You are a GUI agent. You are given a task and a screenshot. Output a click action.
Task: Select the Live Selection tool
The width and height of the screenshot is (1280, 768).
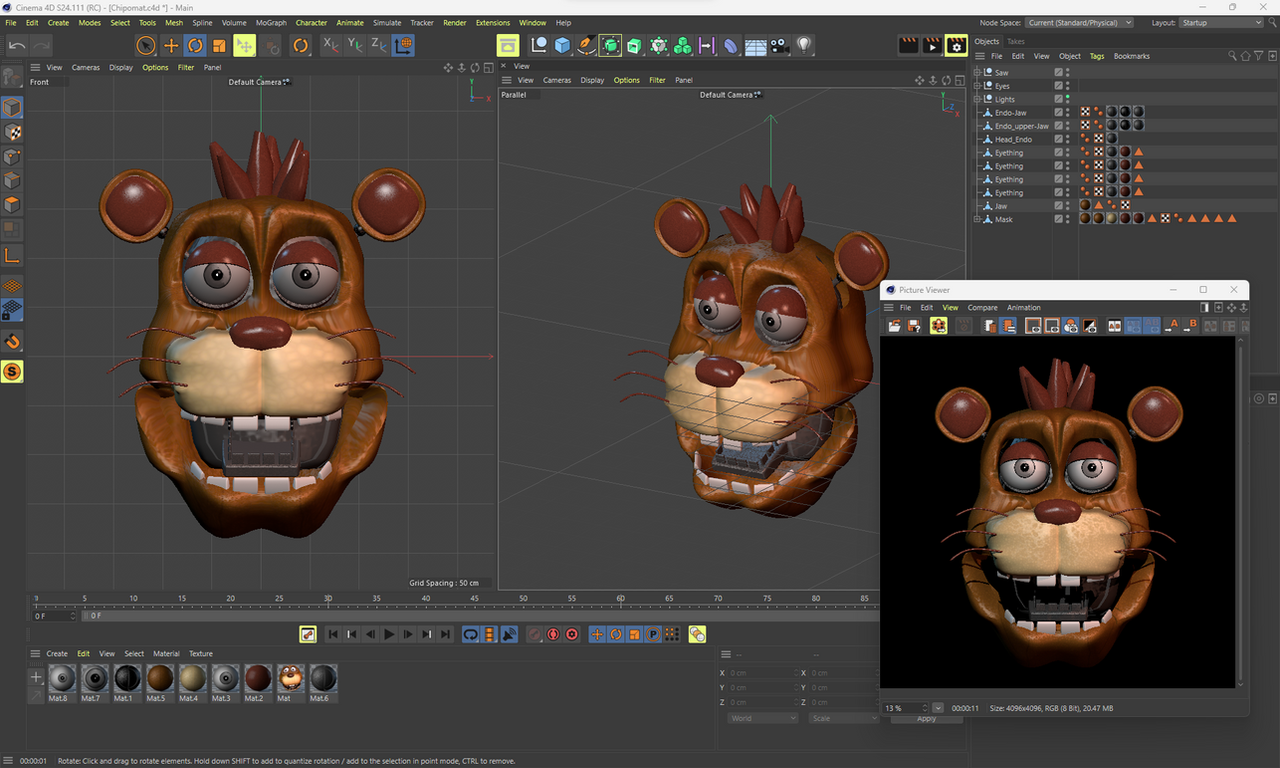coord(146,45)
